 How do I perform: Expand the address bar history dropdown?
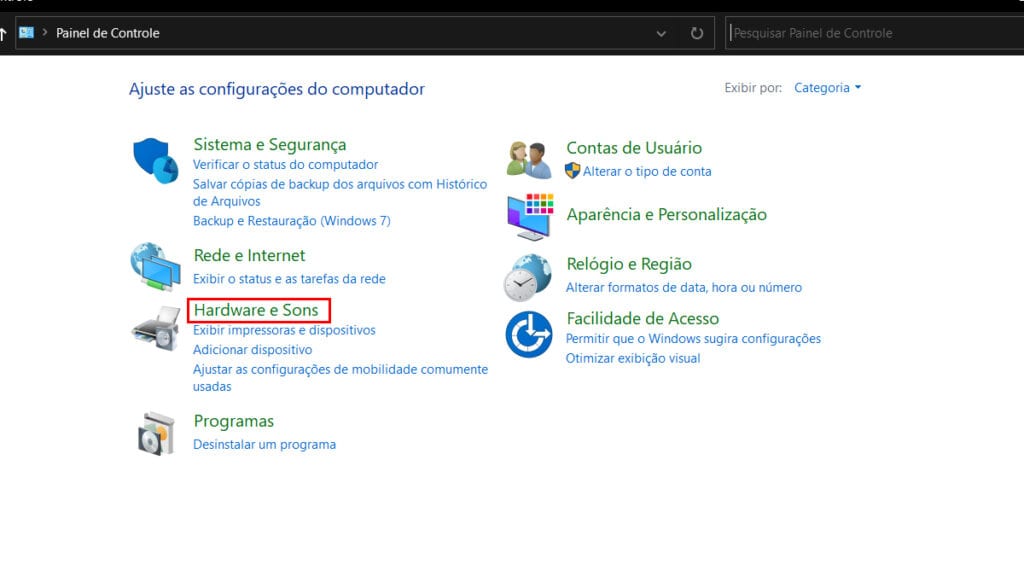click(x=661, y=33)
